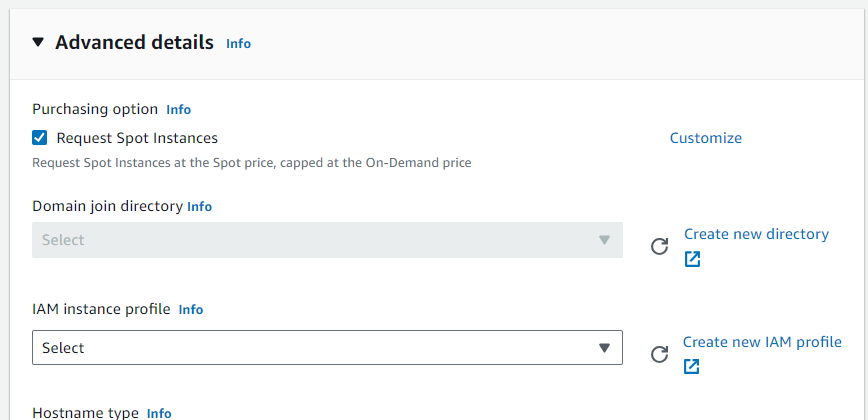Open the Domain join directory Select dropdown
Screen dimensions: 868x420
tap(327, 240)
